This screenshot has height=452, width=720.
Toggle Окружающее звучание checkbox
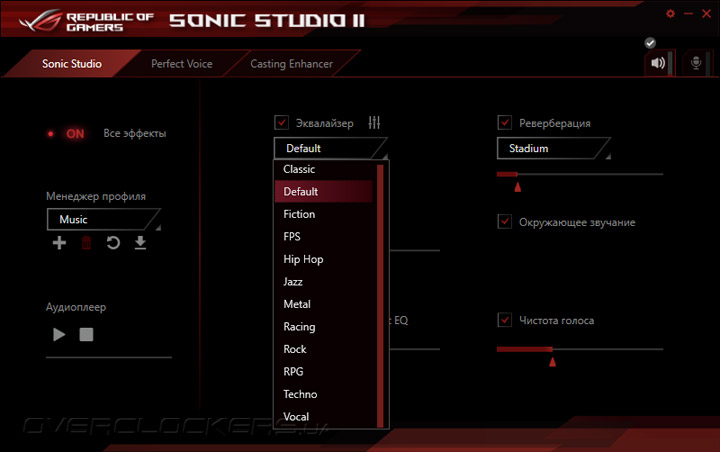click(505, 221)
